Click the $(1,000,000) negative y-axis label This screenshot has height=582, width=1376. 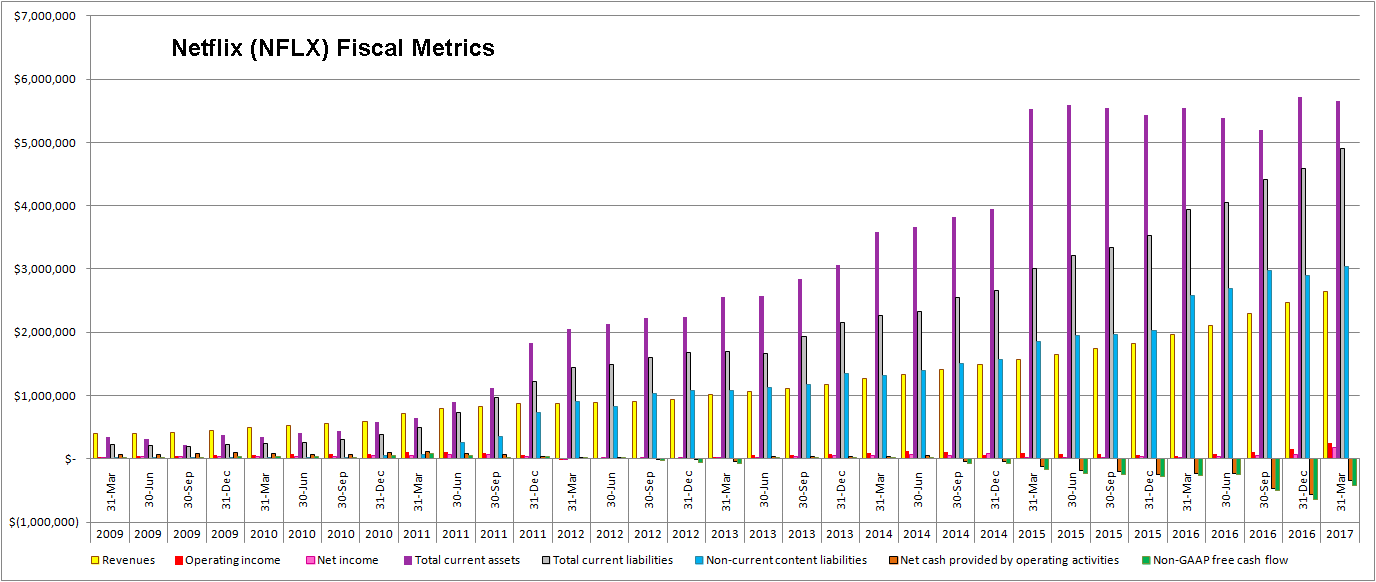pyautogui.click(x=45, y=522)
